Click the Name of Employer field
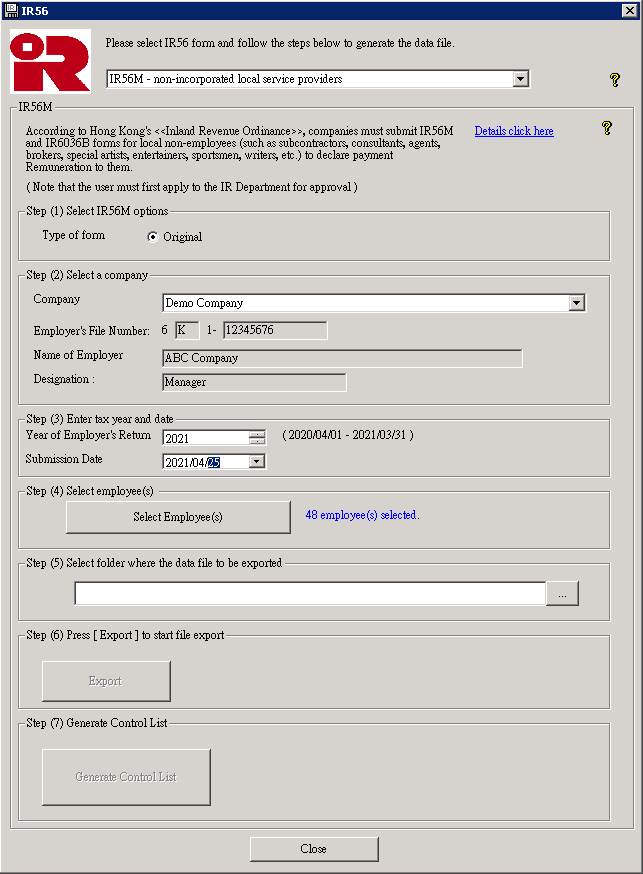 [341, 358]
